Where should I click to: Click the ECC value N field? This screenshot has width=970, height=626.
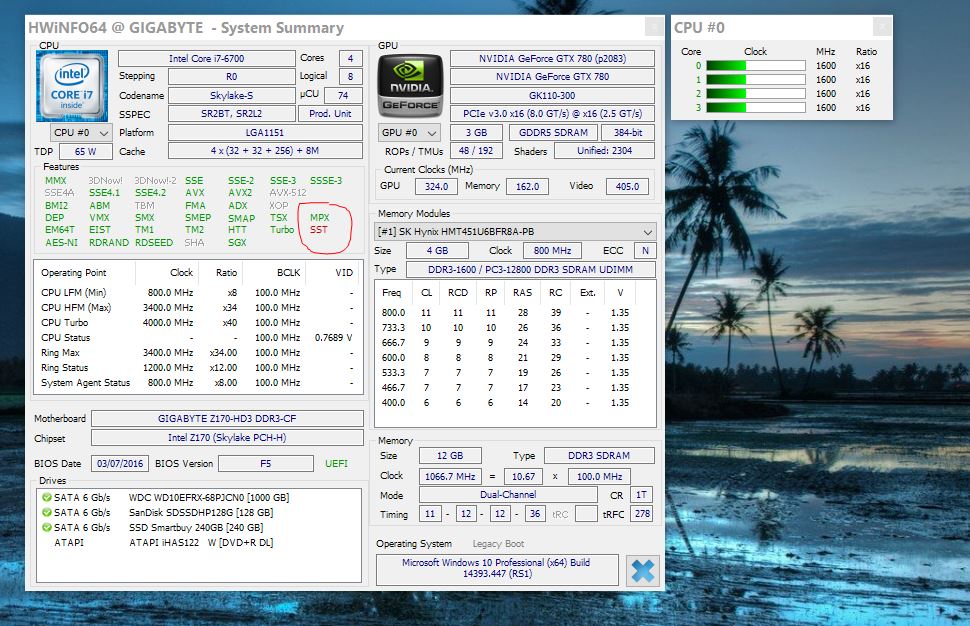click(x=645, y=251)
